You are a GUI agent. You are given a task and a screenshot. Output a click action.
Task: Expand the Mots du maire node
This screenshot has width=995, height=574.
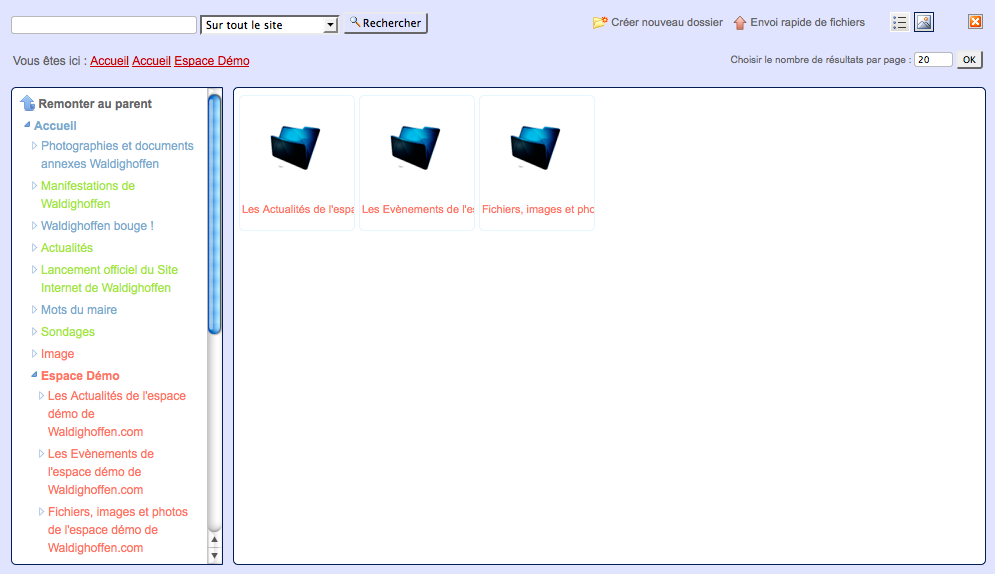(35, 310)
